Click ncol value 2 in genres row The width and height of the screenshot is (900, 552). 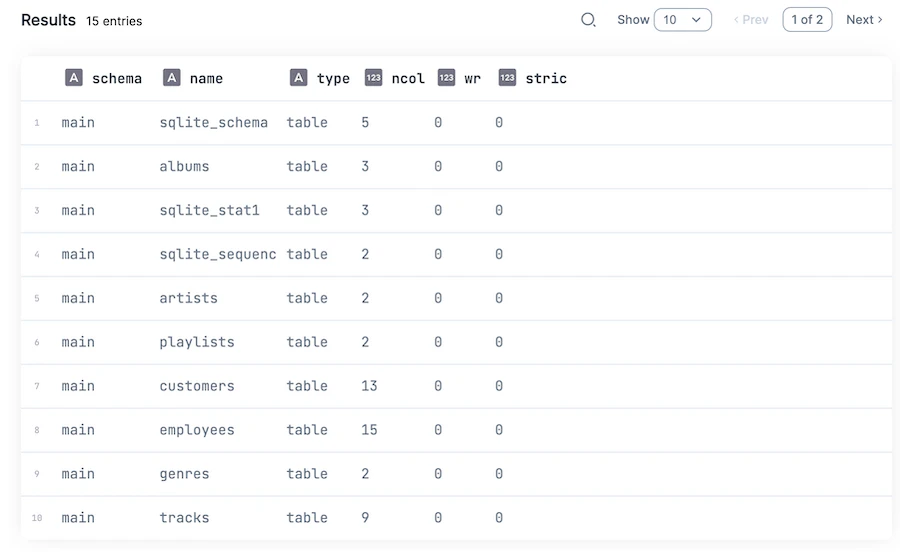click(x=365, y=474)
